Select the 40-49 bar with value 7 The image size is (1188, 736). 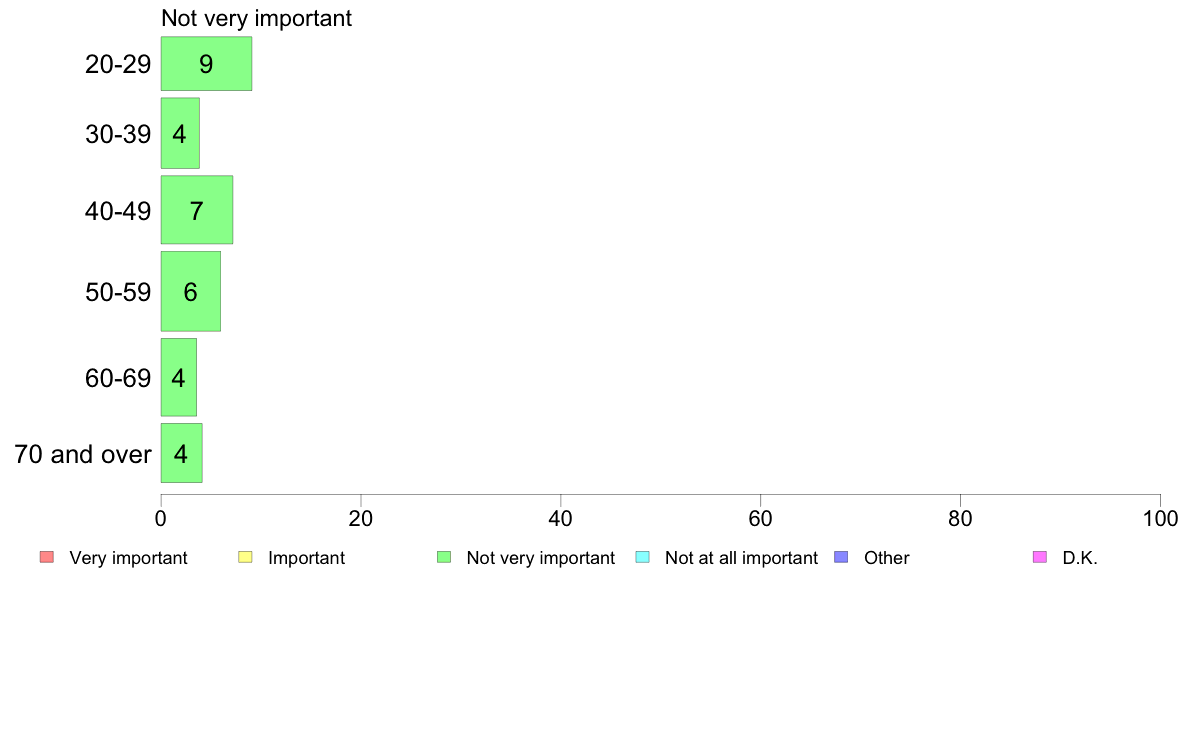pos(197,210)
